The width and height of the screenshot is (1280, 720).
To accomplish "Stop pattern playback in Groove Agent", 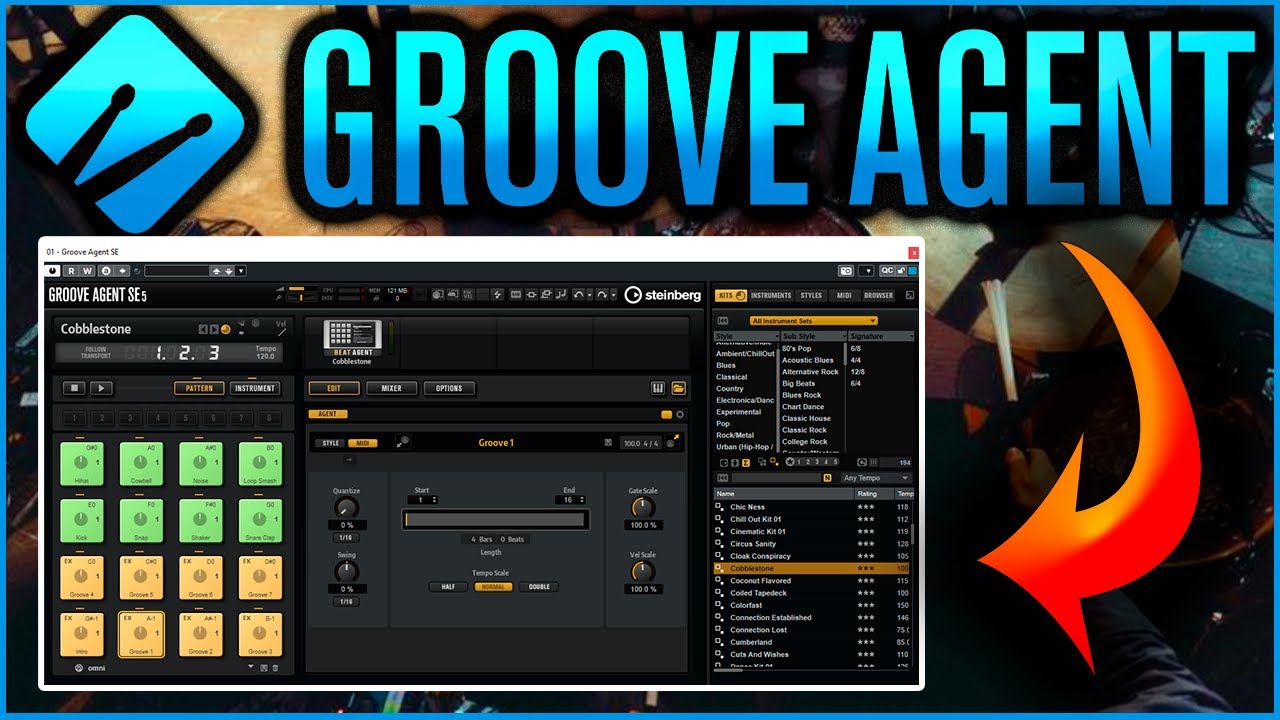I will click(73, 388).
